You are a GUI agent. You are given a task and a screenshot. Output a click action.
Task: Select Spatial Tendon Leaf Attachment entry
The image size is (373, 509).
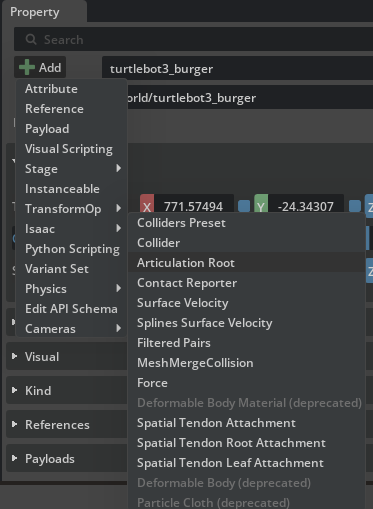pos(246,463)
